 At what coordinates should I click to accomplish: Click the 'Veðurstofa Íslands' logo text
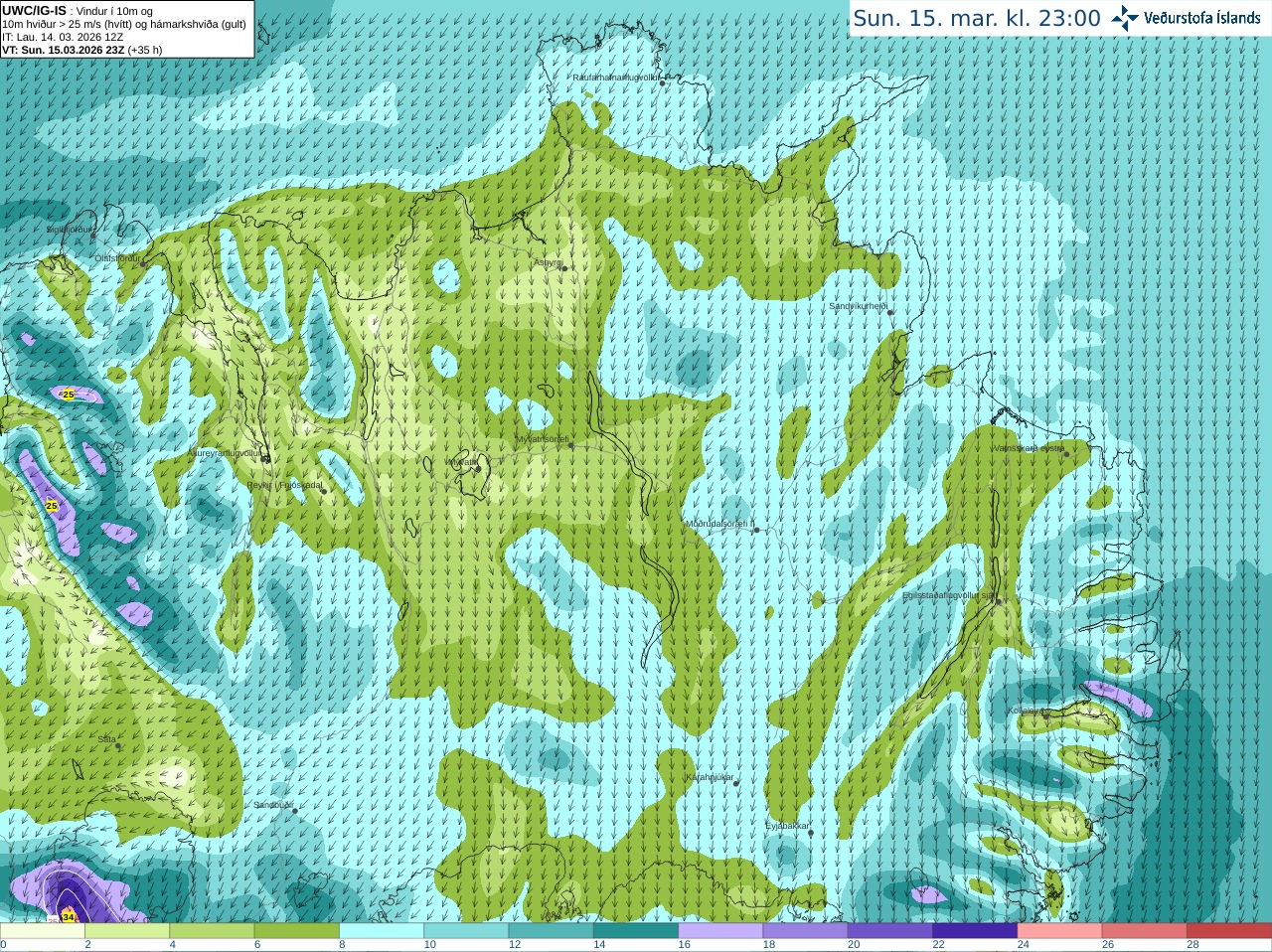coord(1201,18)
